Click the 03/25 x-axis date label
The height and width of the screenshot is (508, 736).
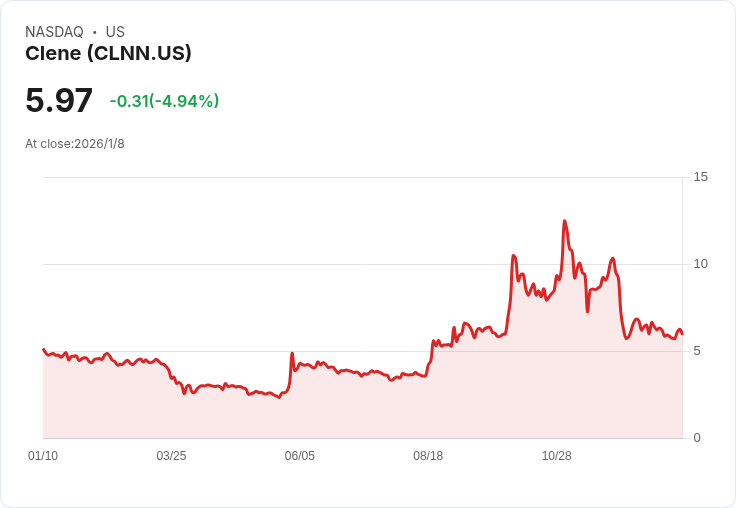[171, 456]
